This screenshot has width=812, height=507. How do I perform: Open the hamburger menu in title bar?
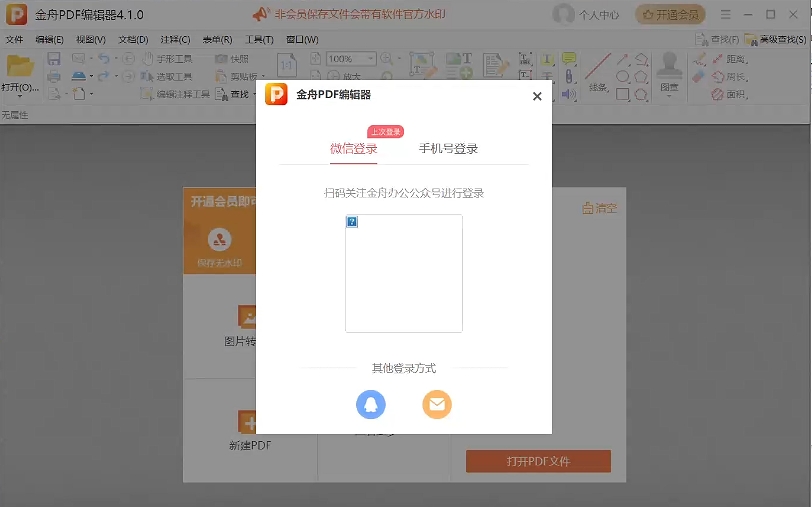click(726, 15)
